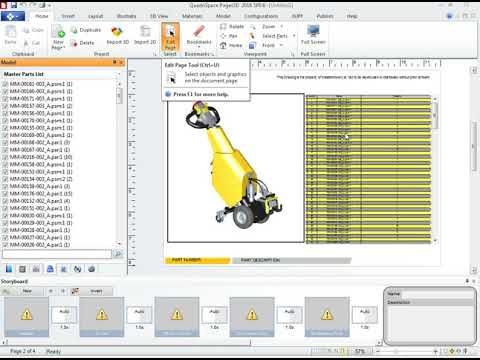Switch to the Configurations ribbon tab
This screenshot has width=480, height=360.
click(x=261, y=16)
